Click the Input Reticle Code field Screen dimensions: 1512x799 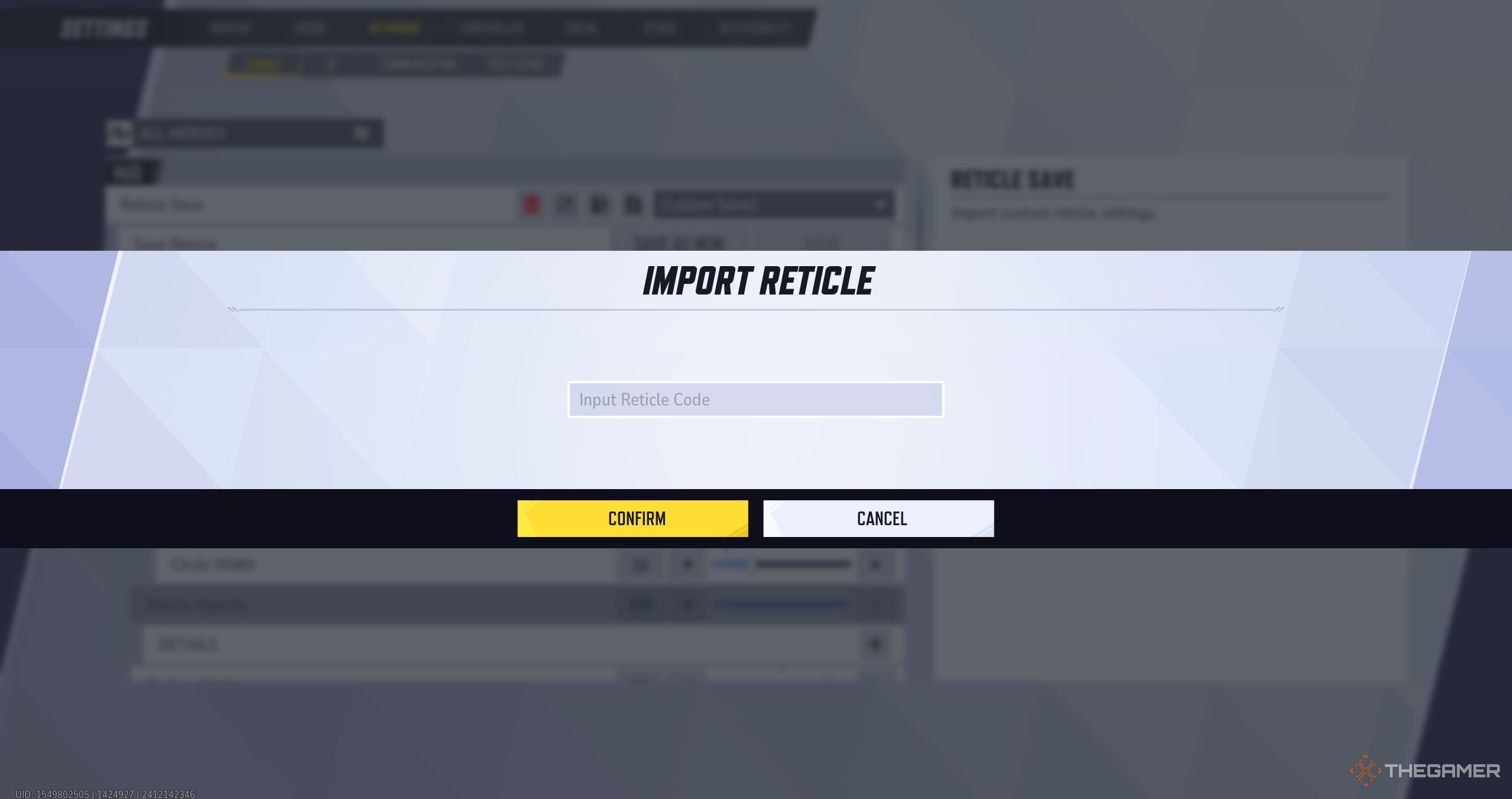[x=755, y=399]
